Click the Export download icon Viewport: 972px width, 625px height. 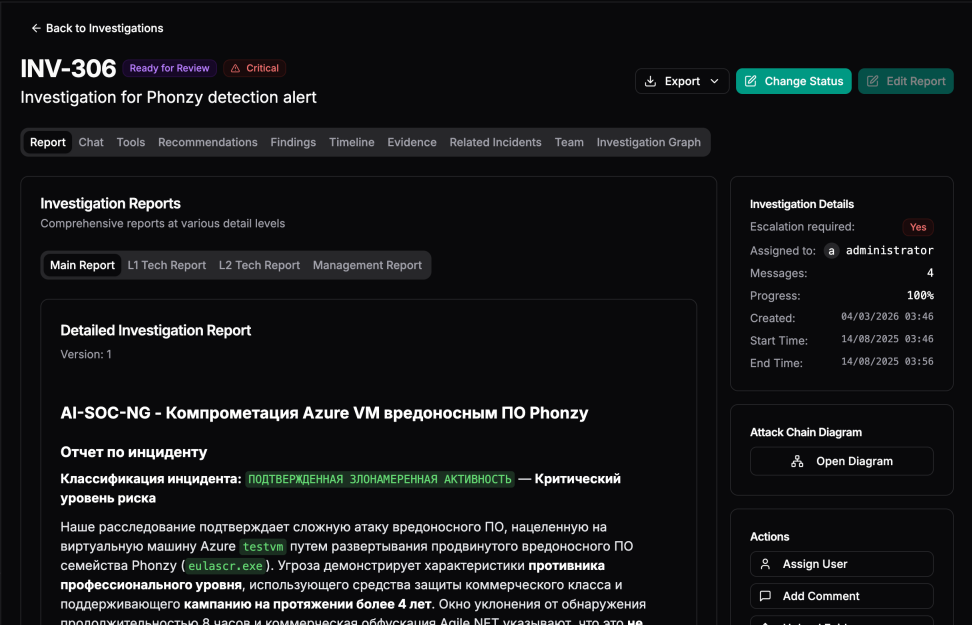tap(650, 81)
